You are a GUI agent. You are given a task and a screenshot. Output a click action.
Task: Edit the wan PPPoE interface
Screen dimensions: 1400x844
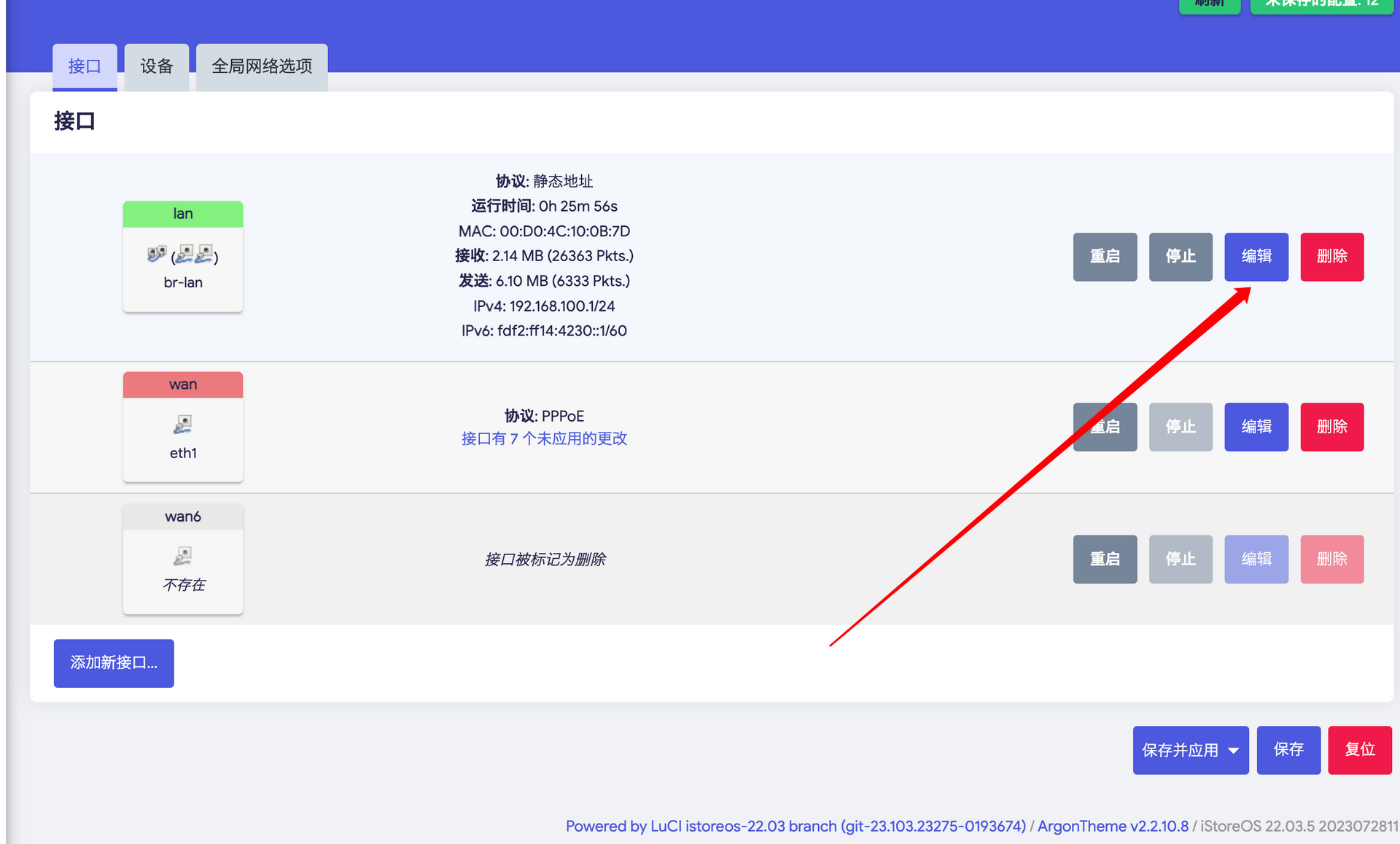1256,427
